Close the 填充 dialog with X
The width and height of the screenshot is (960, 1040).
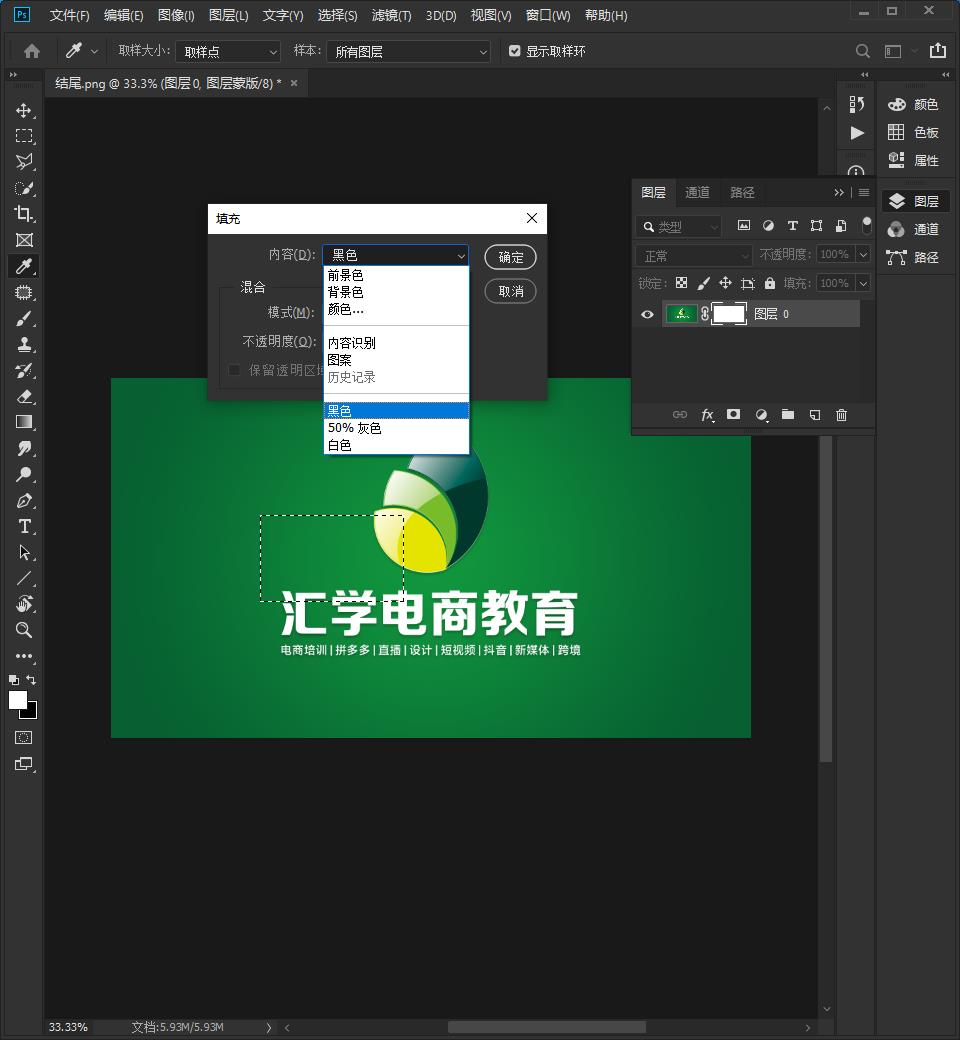531,218
